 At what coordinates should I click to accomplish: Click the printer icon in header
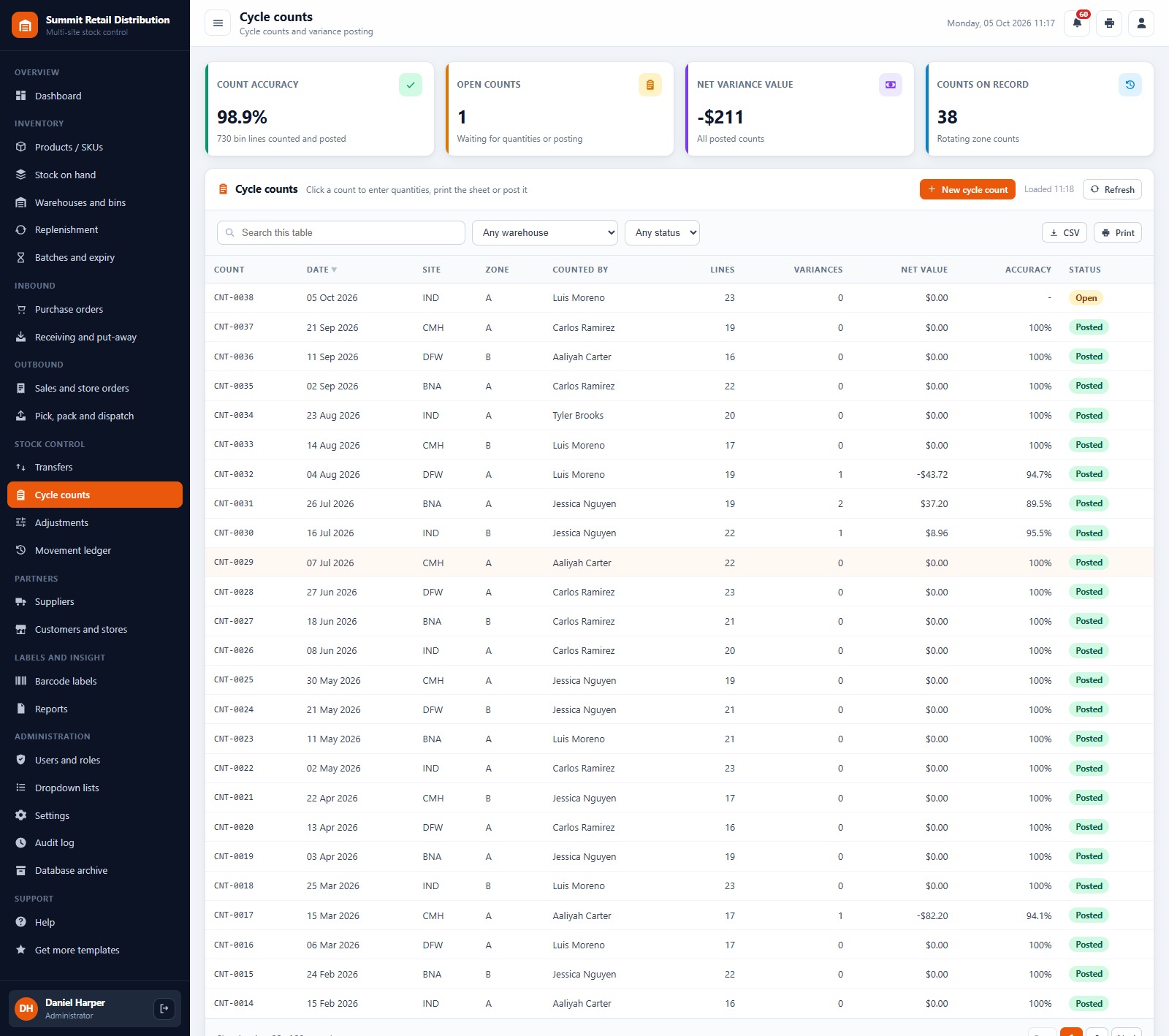(1109, 23)
